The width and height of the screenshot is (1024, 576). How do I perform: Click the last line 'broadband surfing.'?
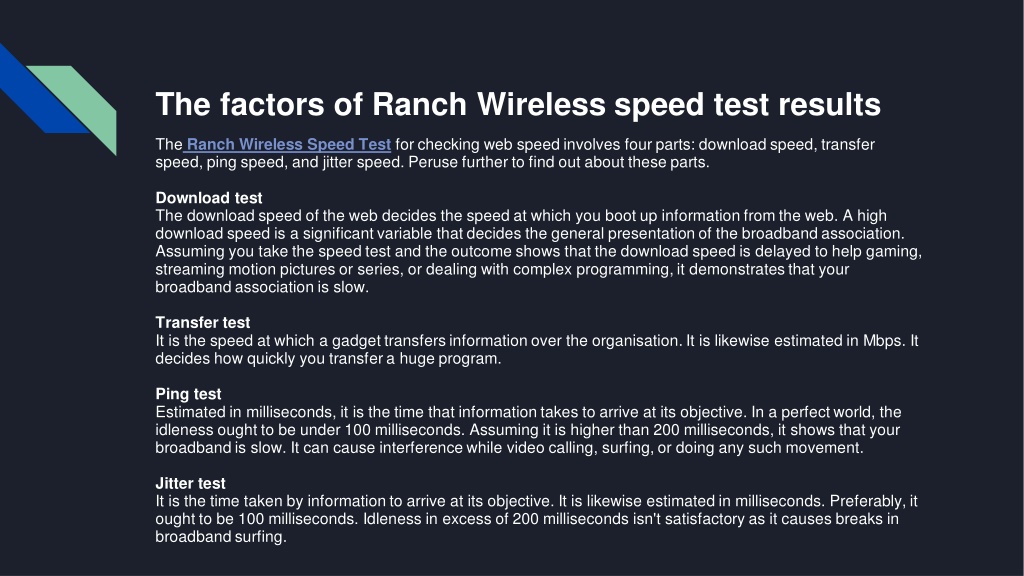coord(221,537)
